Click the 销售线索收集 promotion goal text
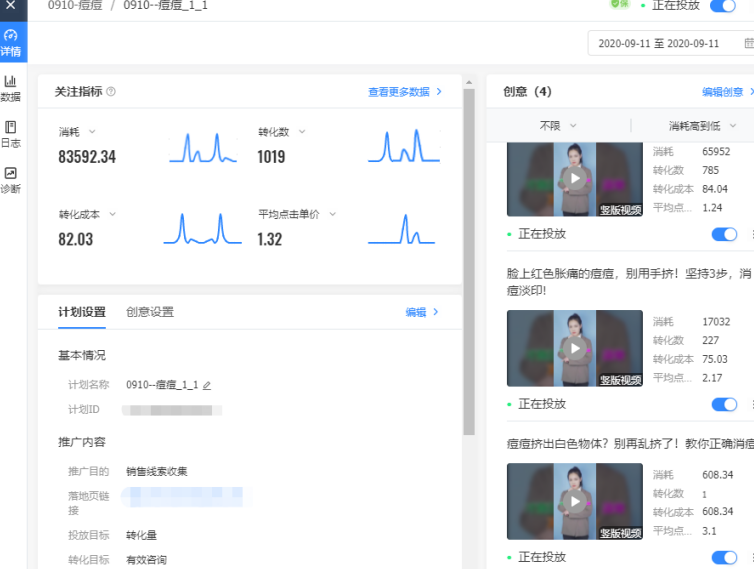 (156, 471)
